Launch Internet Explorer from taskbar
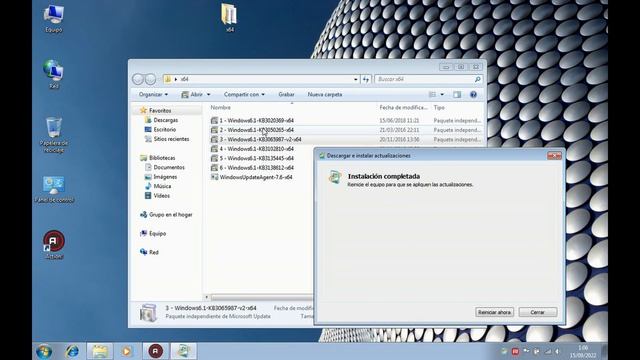Screen dimensions: 640x360 coord(72,351)
